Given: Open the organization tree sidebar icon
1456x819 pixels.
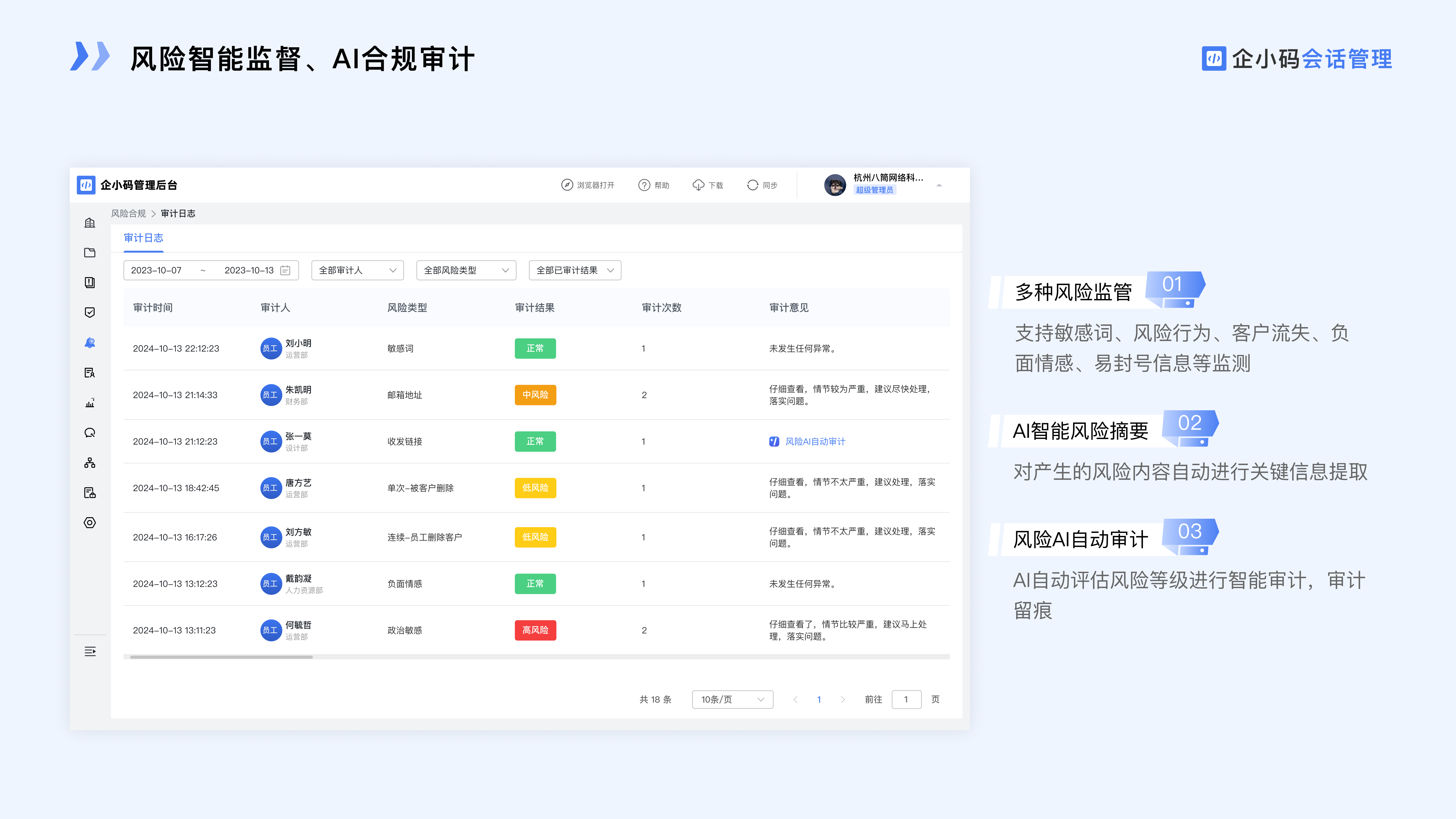Looking at the screenshot, I should tap(90, 463).
